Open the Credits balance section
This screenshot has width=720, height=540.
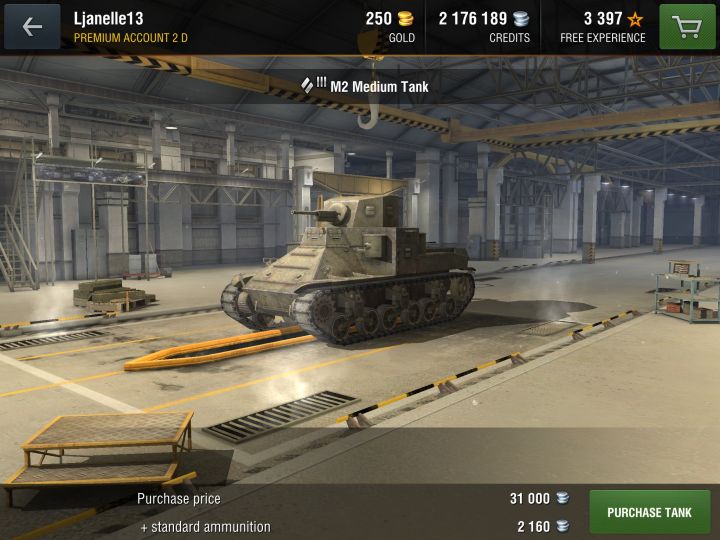pyautogui.click(x=484, y=27)
